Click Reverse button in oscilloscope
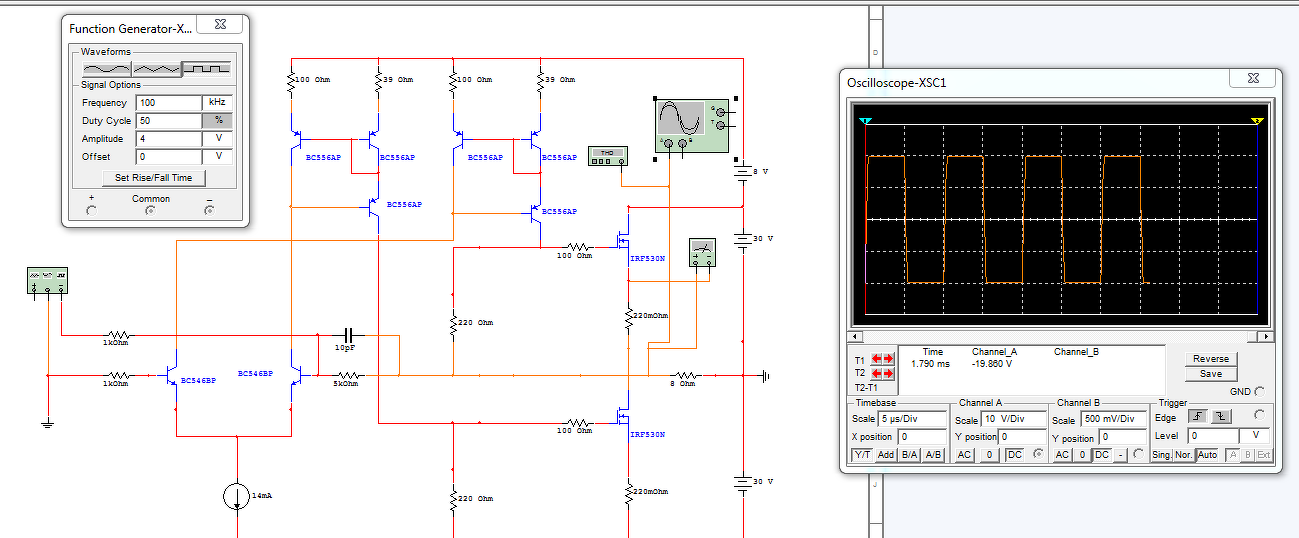This screenshot has height=538, width=1299. click(1210, 359)
